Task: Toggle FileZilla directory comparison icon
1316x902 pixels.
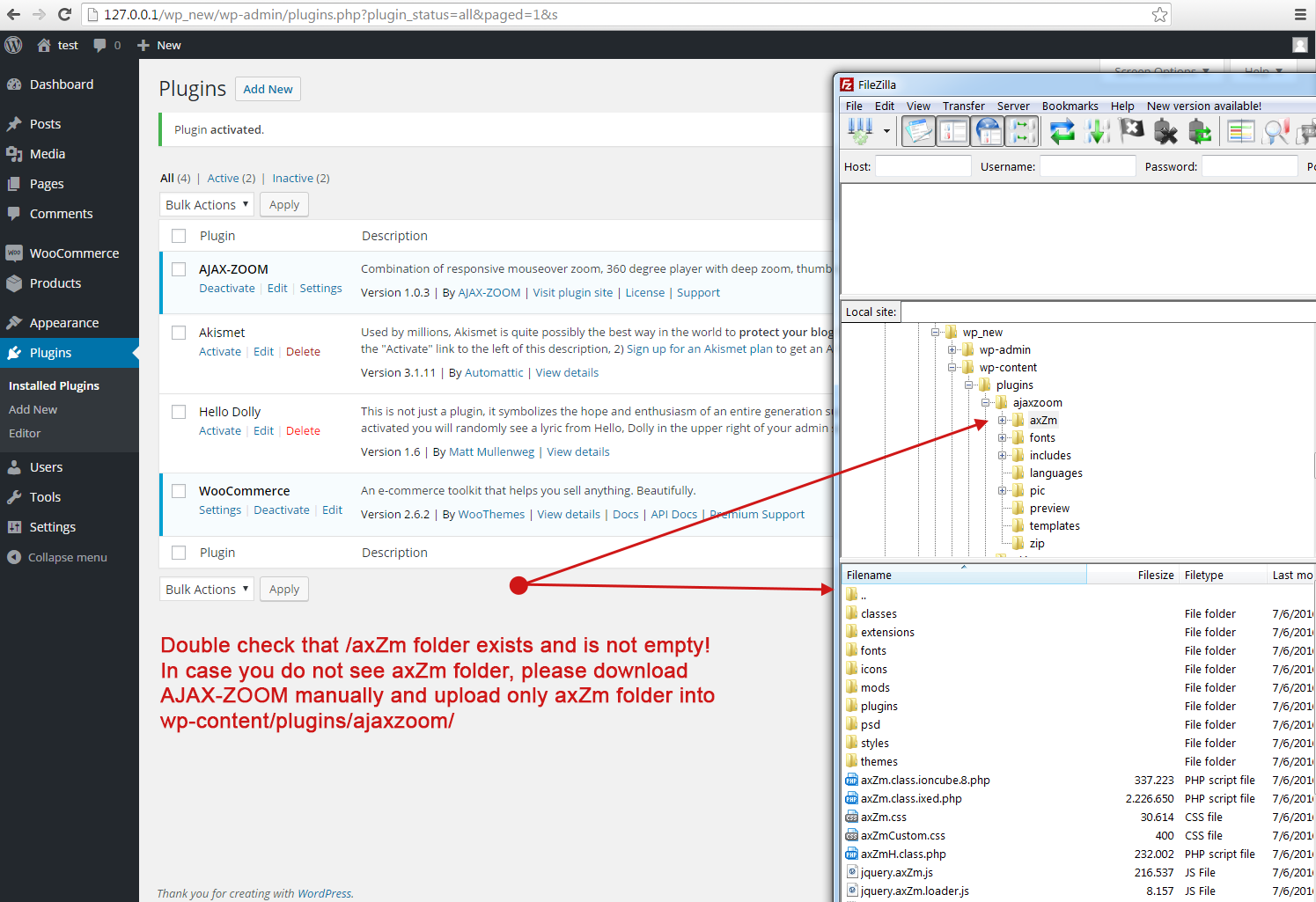Action: click(1276, 131)
